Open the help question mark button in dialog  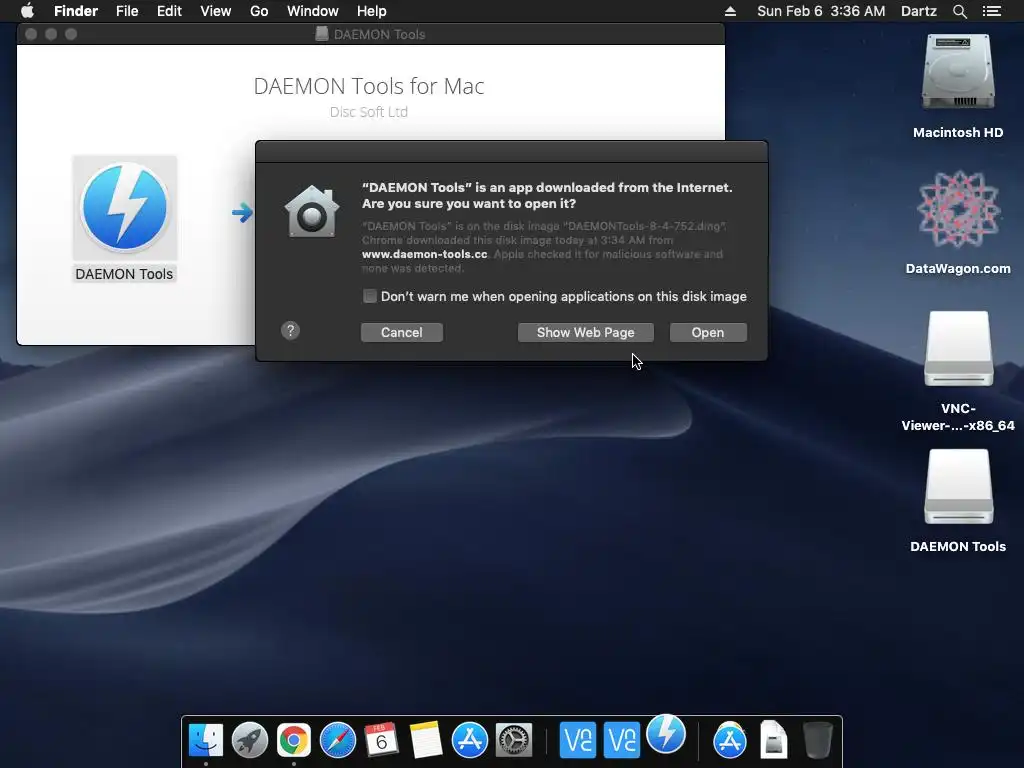point(291,330)
